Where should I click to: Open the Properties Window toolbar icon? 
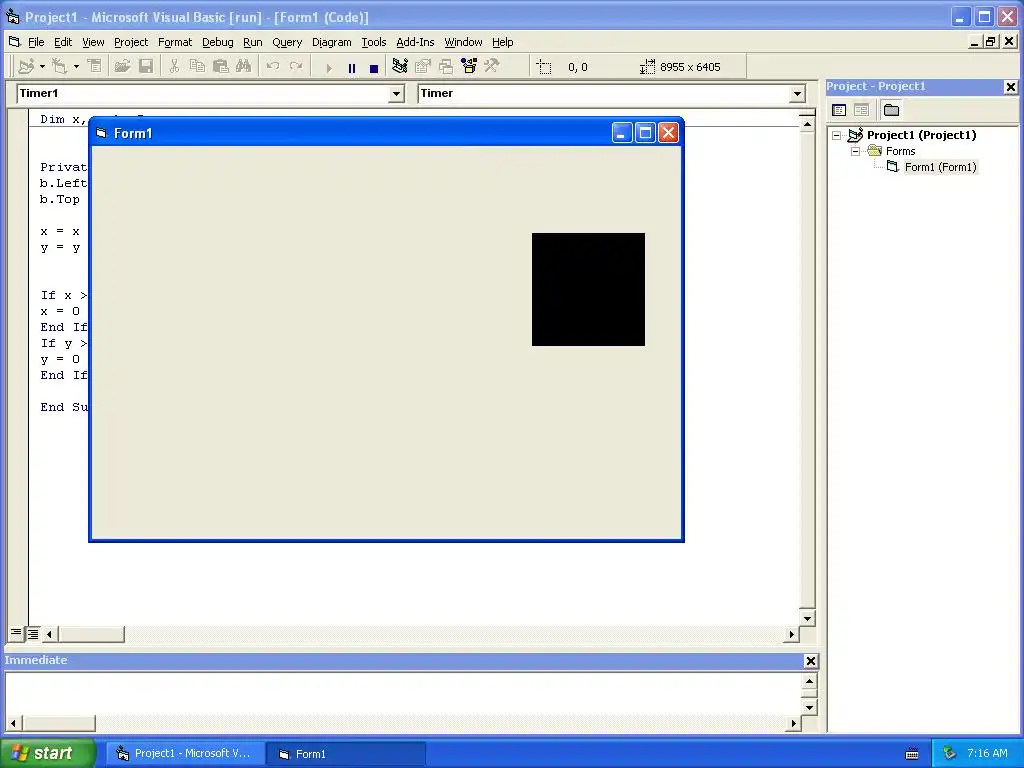423,67
